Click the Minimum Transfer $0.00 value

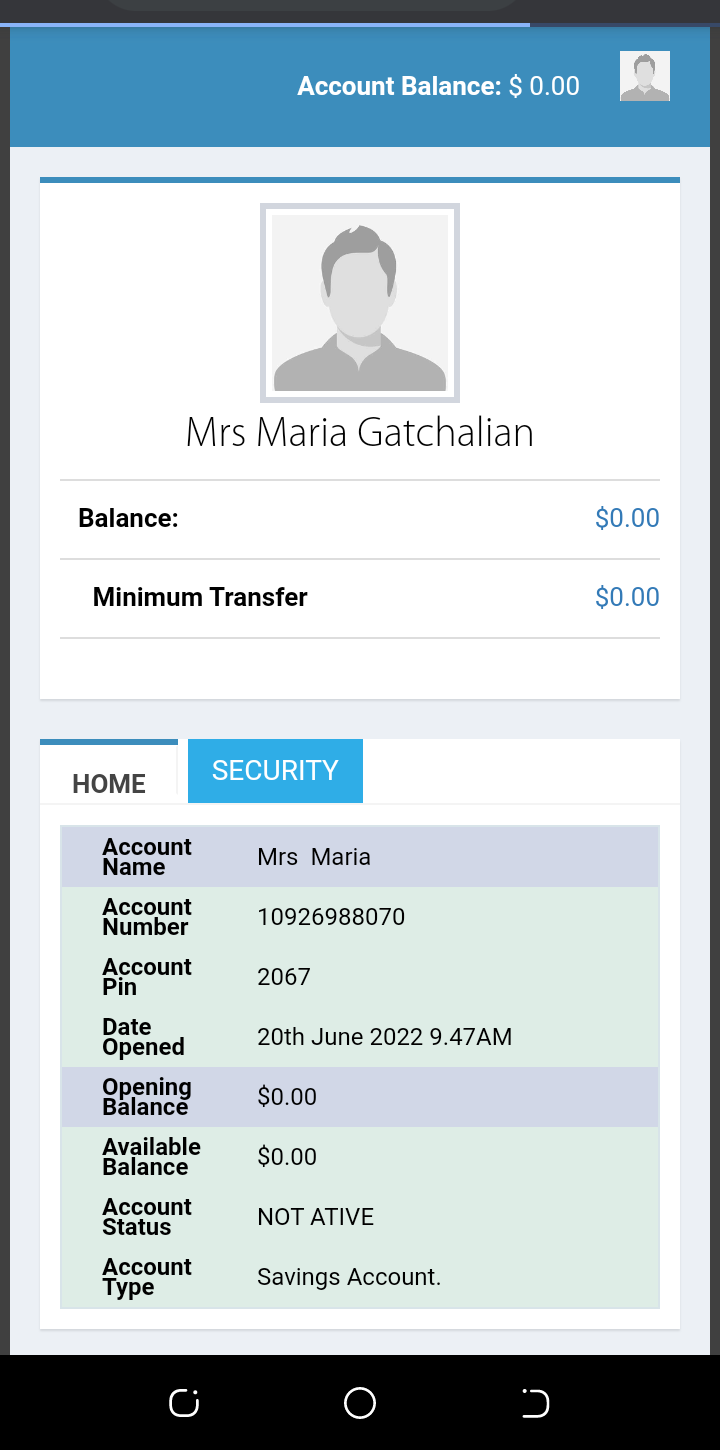[627, 597]
